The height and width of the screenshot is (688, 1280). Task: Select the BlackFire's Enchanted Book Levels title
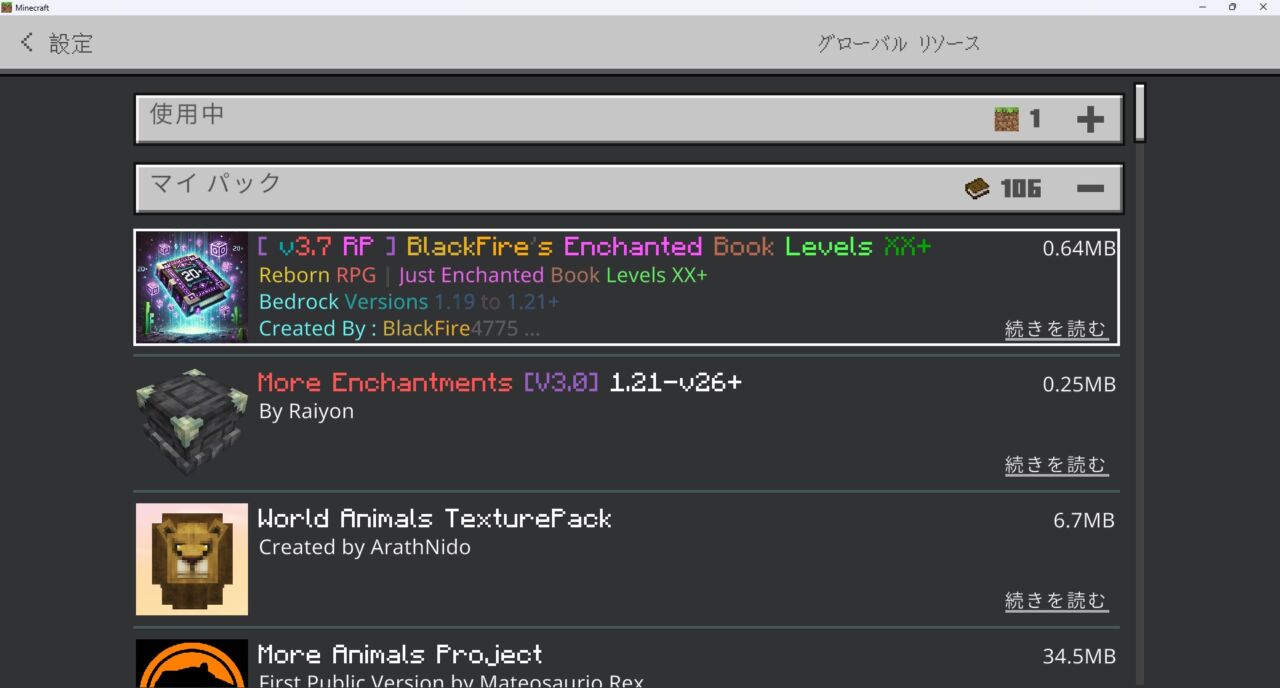594,246
